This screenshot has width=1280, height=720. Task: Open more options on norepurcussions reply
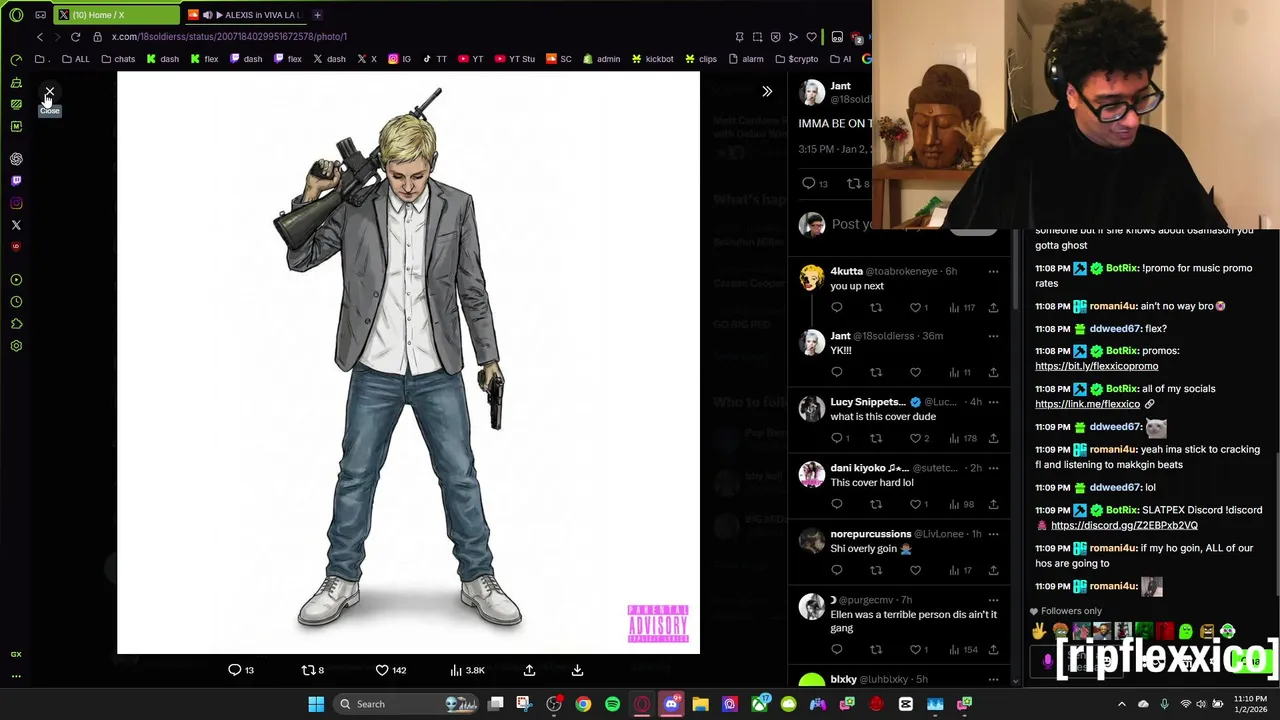(993, 534)
